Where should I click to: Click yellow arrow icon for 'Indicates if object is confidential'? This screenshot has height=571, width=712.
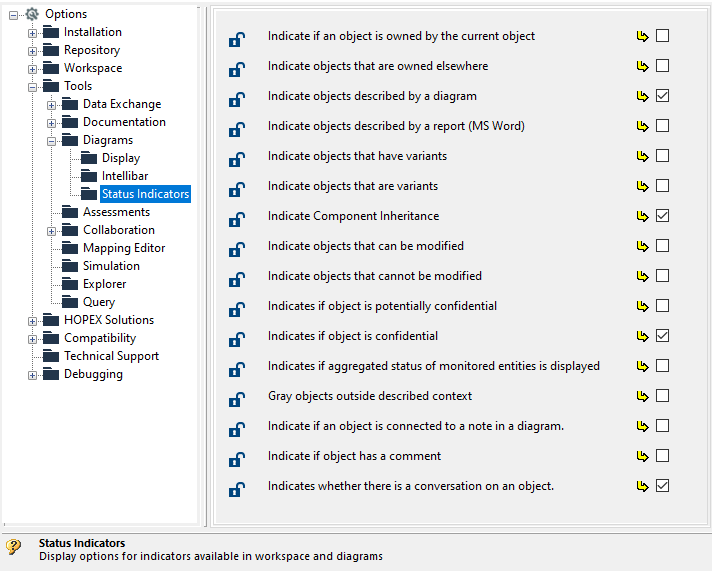[642, 337]
